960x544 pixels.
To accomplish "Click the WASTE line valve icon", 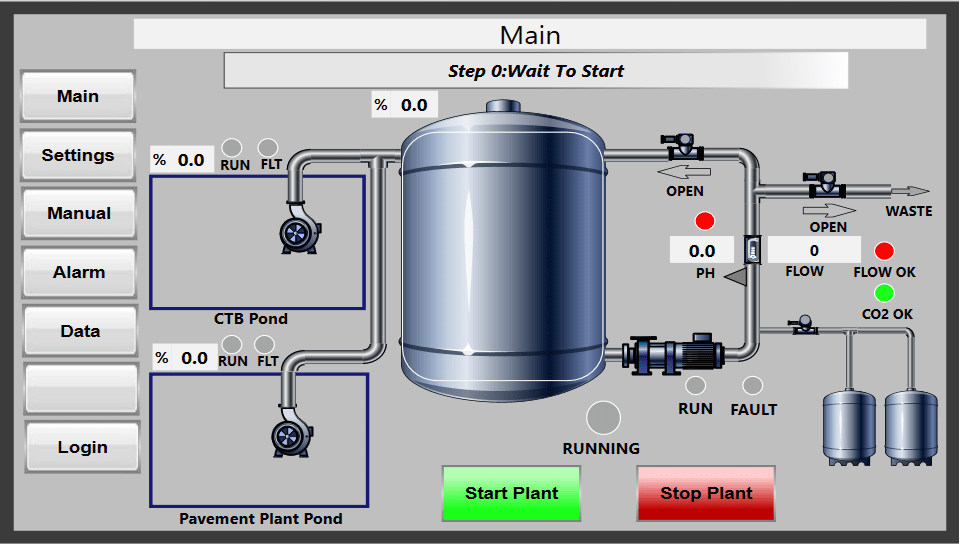I will click(826, 183).
